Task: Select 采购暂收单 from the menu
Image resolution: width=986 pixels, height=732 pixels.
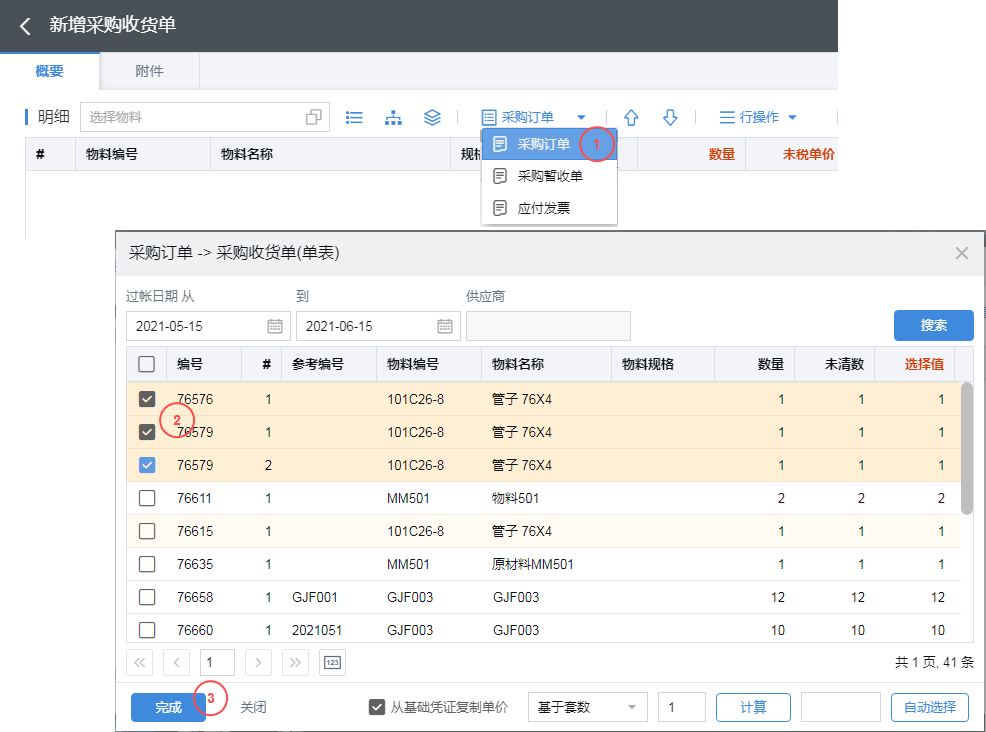Action: pos(550,176)
